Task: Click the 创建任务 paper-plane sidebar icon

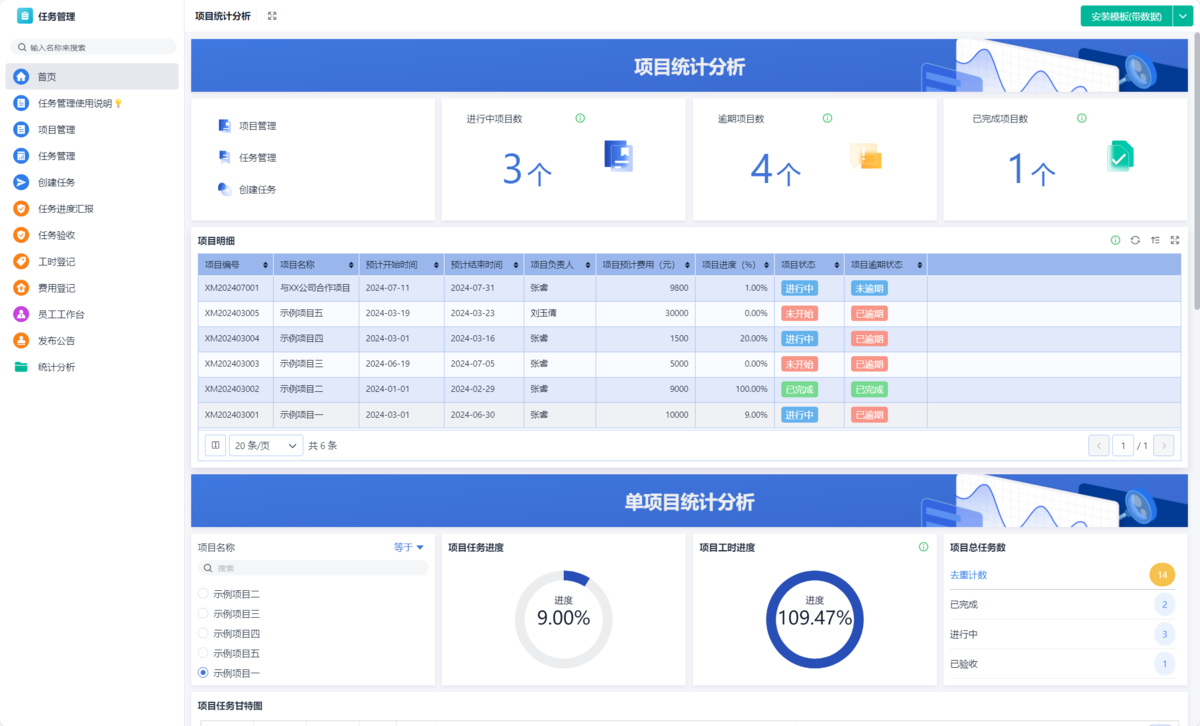Action: tap(21, 182)
